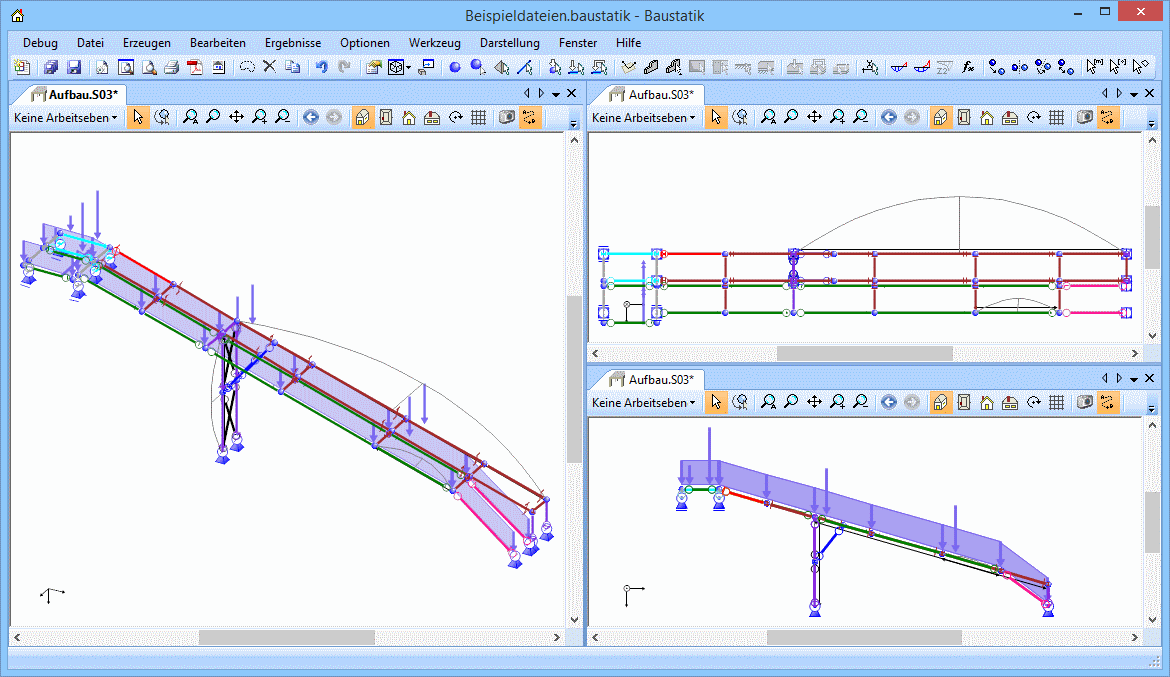Toggle the 3D perspective view button in bottom-right view
The height and width of the screenshot is (677, 1170).
click(x=941, y=402)
